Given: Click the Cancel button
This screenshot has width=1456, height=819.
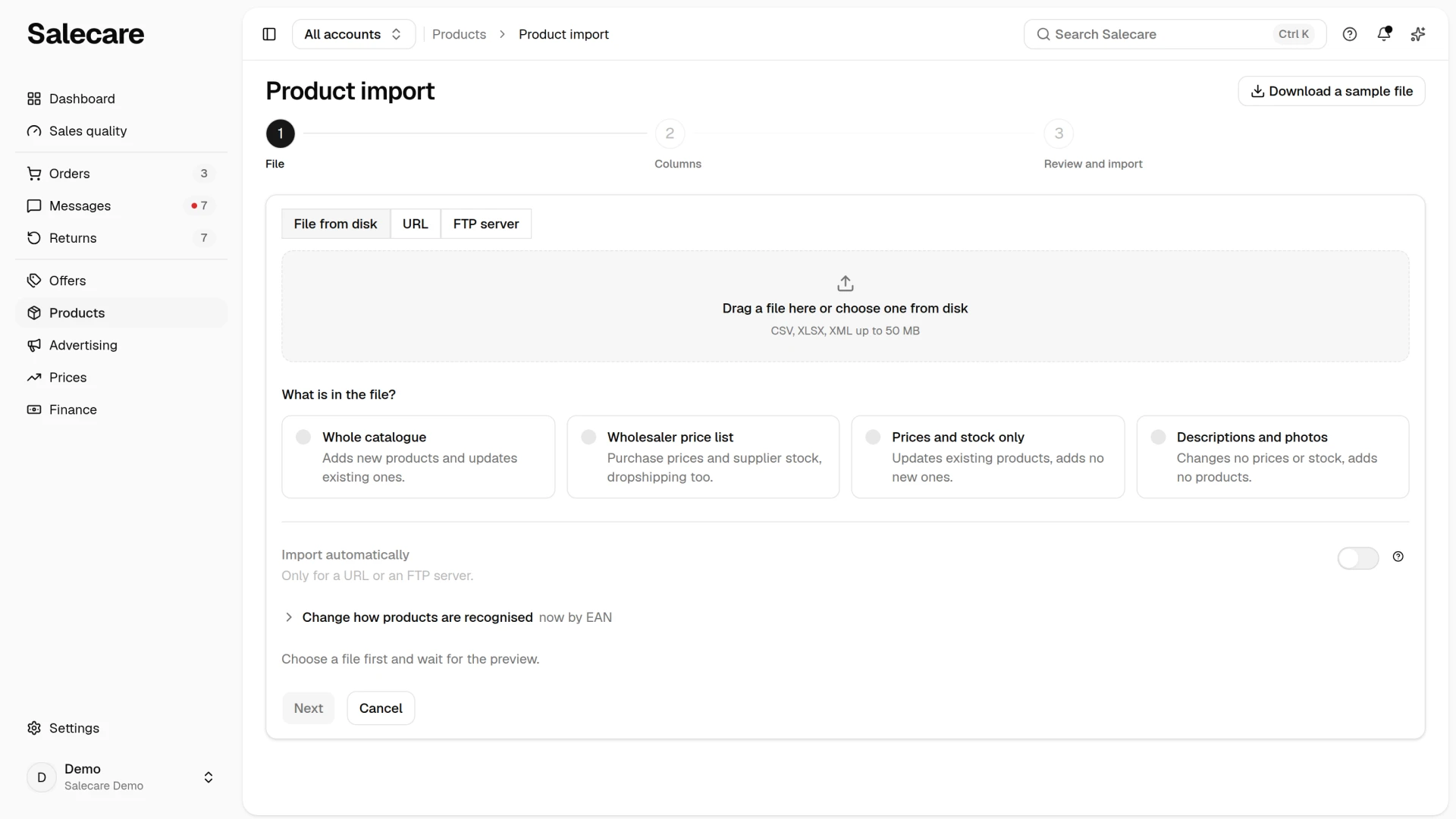Looking at the screenshot, I should (381, 708).
